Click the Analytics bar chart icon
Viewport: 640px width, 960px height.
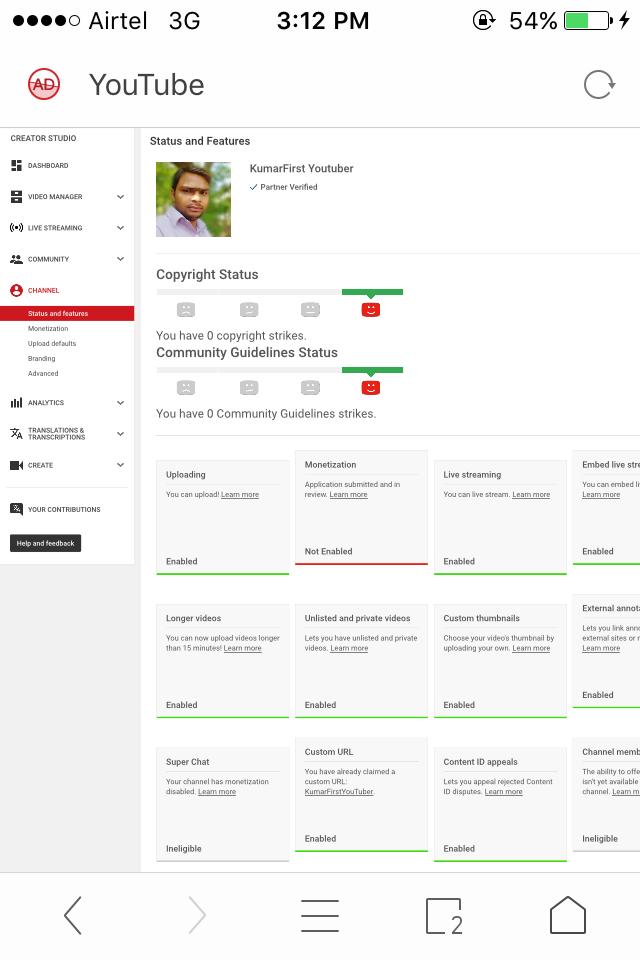(x=17, y=403)
